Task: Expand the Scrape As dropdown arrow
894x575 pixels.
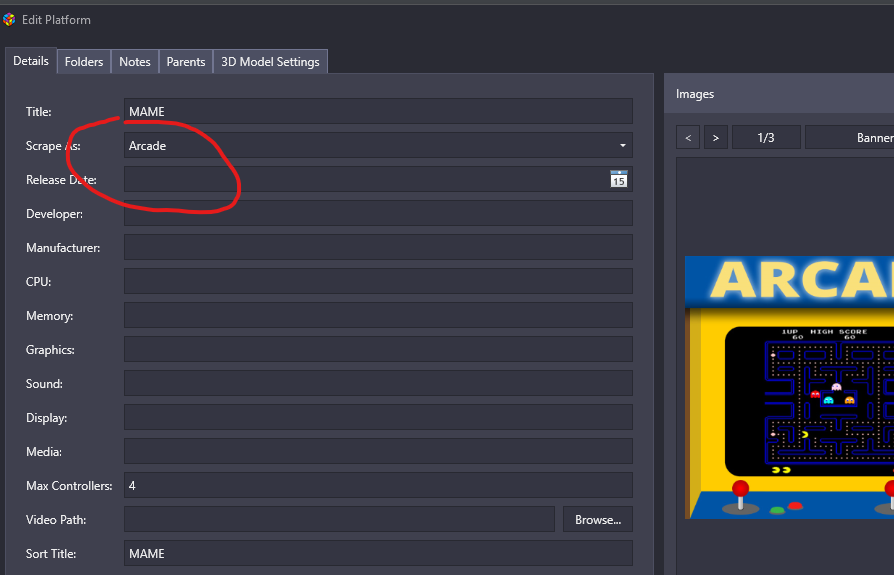Action: tap(623, 146)
